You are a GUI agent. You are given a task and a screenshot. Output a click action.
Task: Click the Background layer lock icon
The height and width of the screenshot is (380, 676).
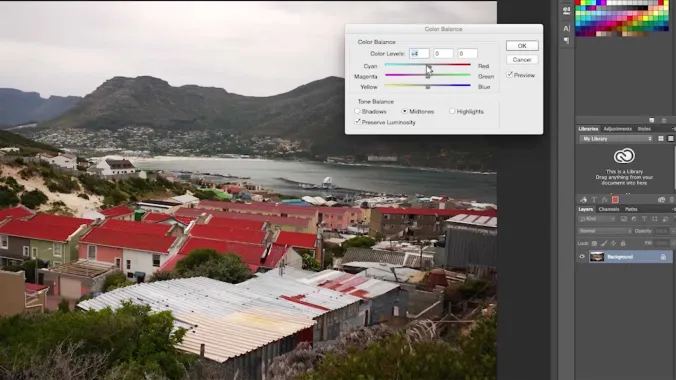click(x=663, y=257)
